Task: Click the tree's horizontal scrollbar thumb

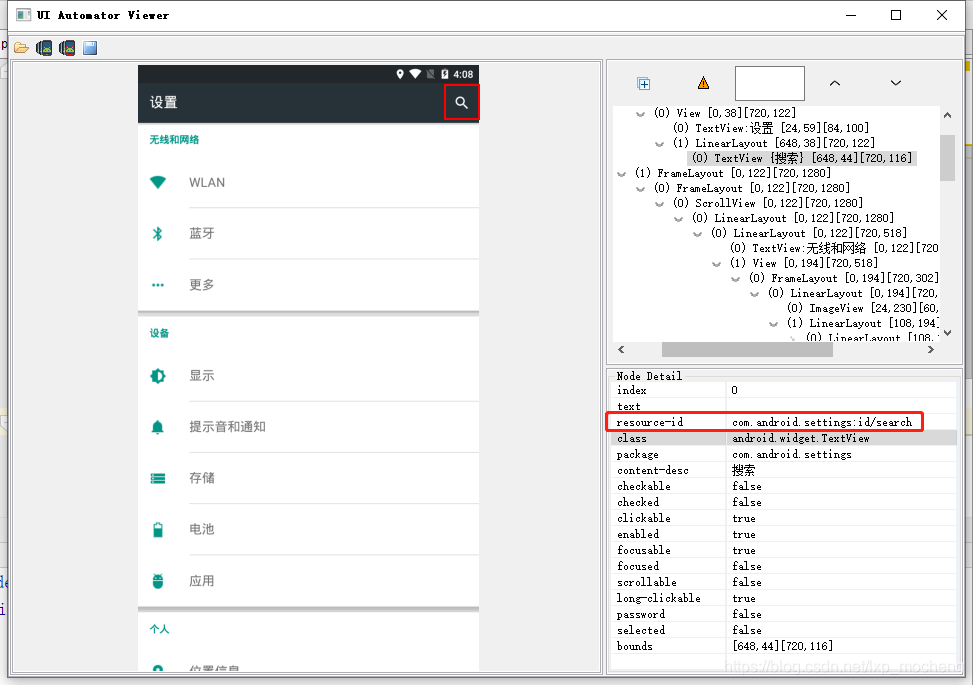Action: pos(747,350)
